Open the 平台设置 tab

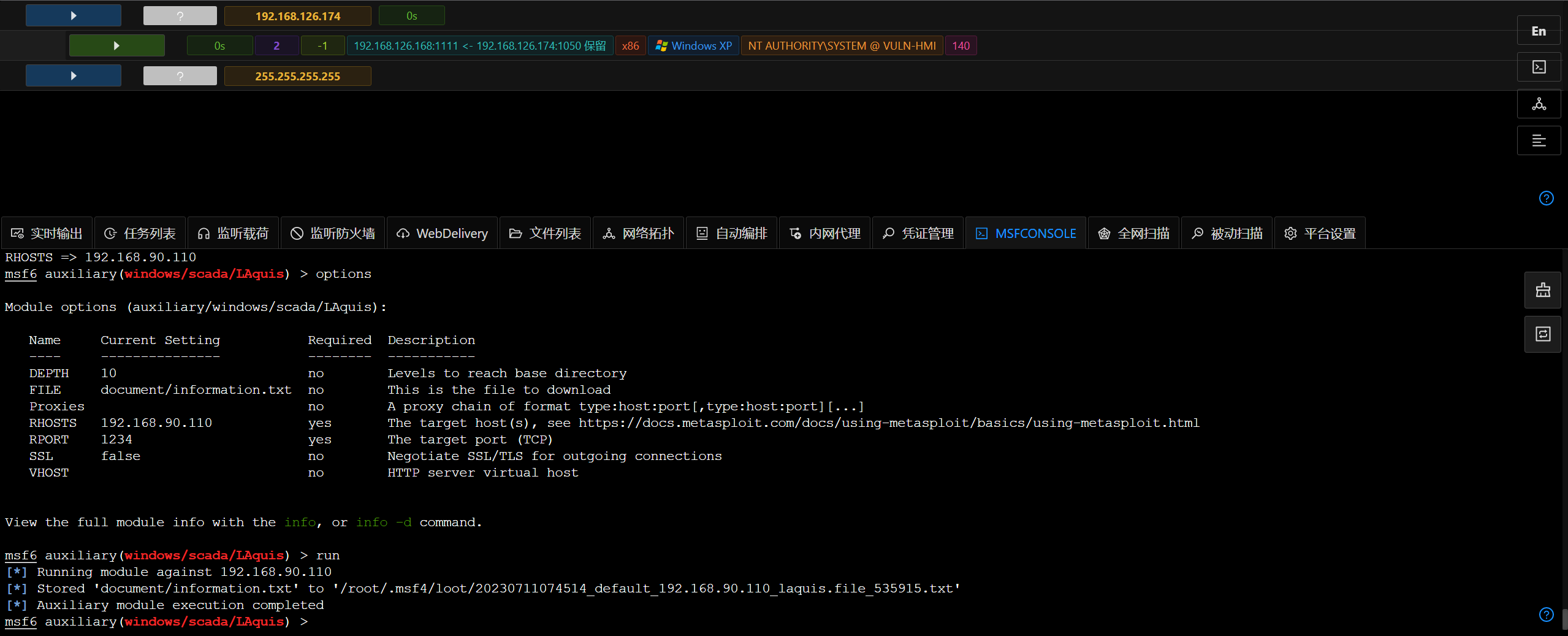(1320, 233)
